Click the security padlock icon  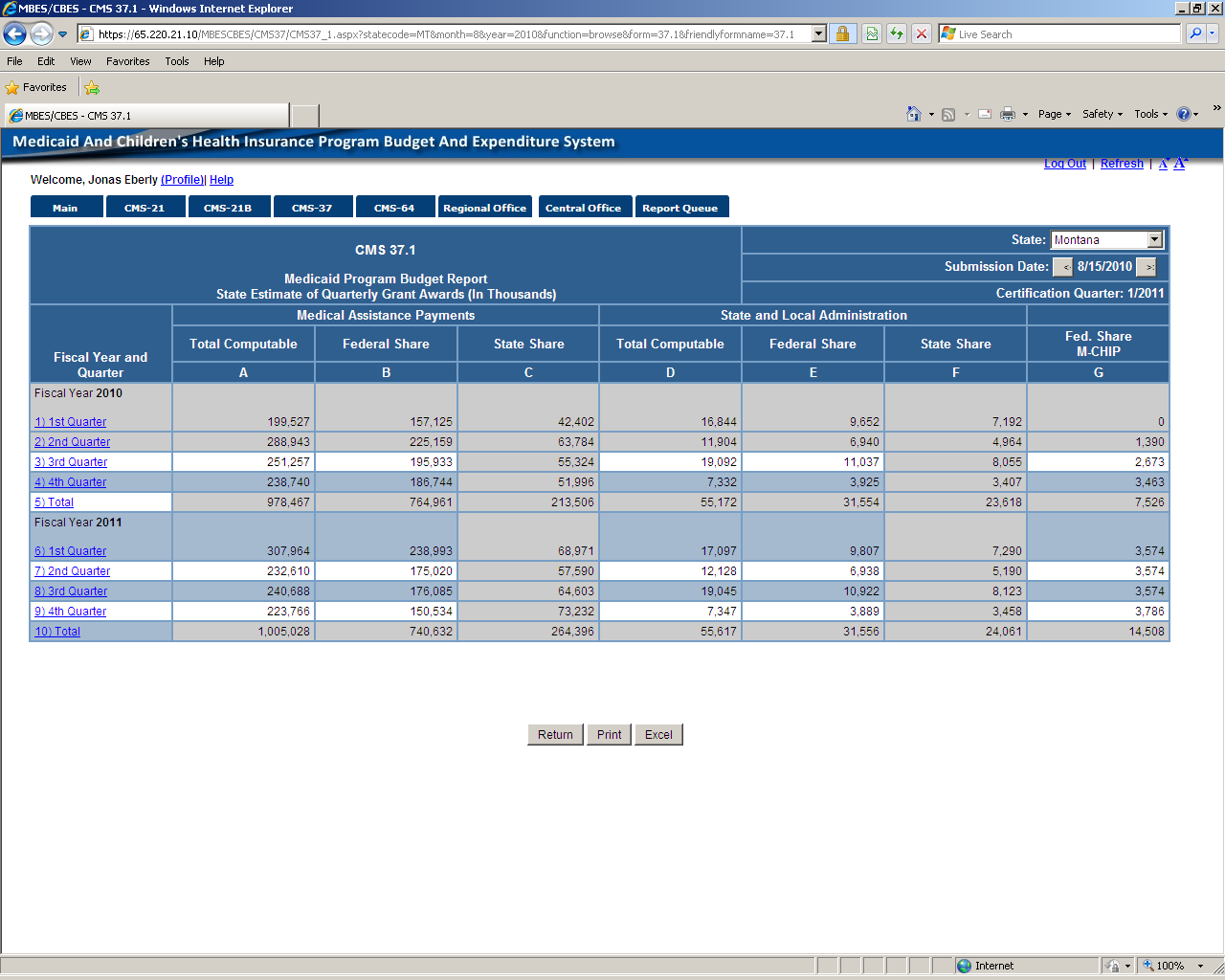(x=842, y=34)
